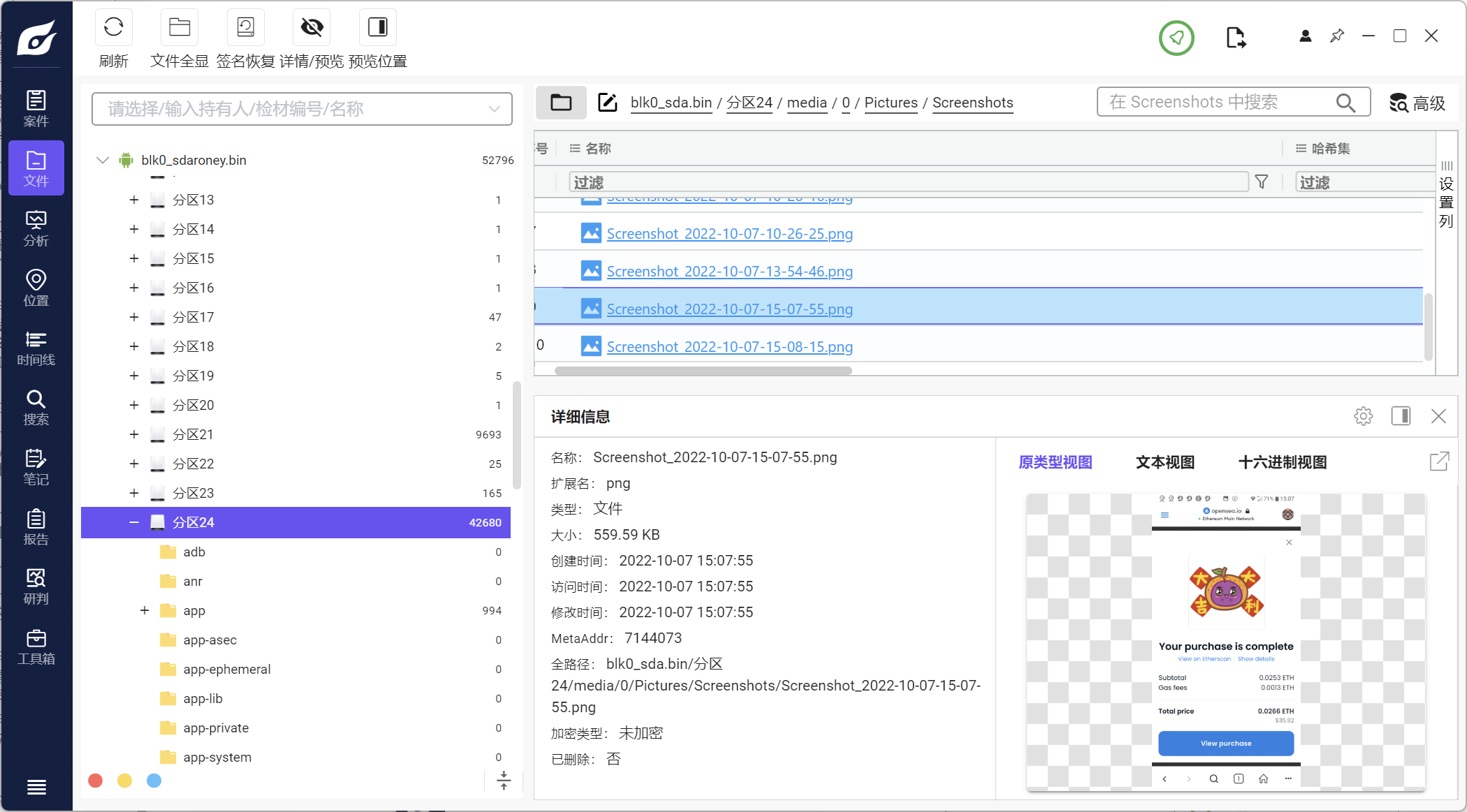Open the 搜索 sidebar section
1467x812 pixels.
(x=36, y=407)
